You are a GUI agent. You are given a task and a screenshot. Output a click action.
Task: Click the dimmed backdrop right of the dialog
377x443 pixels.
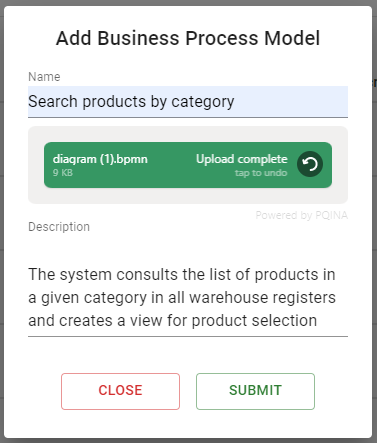375,221
